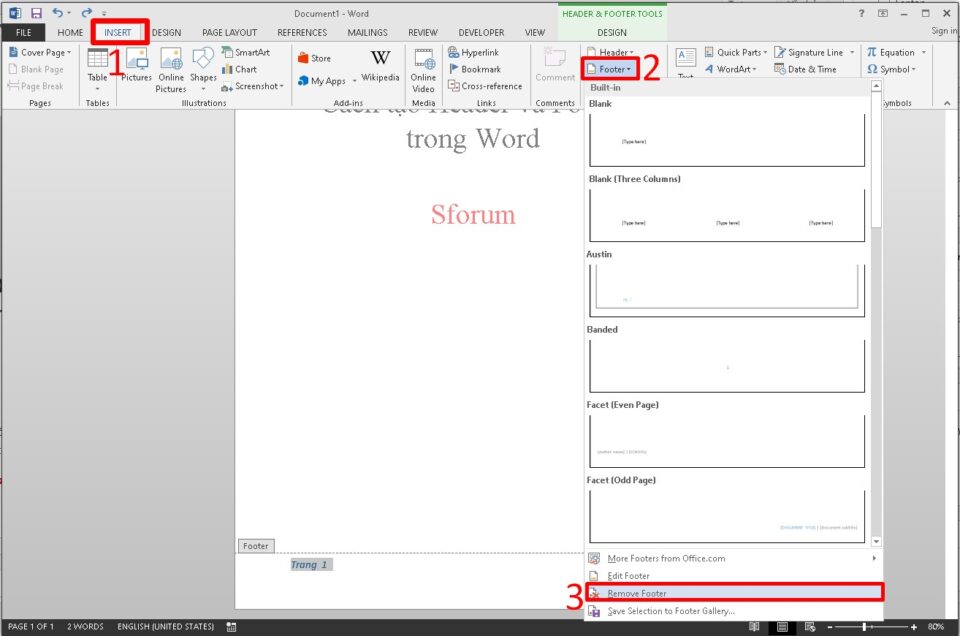Switch to the Mailings ribbon tab

pyautogui.click(x=367, y=32)
